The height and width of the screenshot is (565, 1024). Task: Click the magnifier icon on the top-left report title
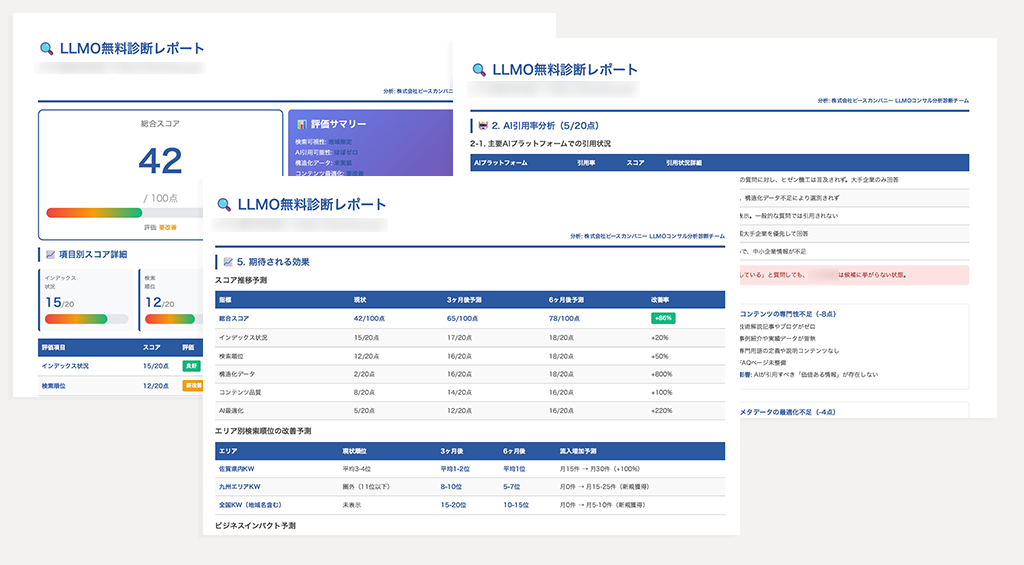[x=46, y=48]
